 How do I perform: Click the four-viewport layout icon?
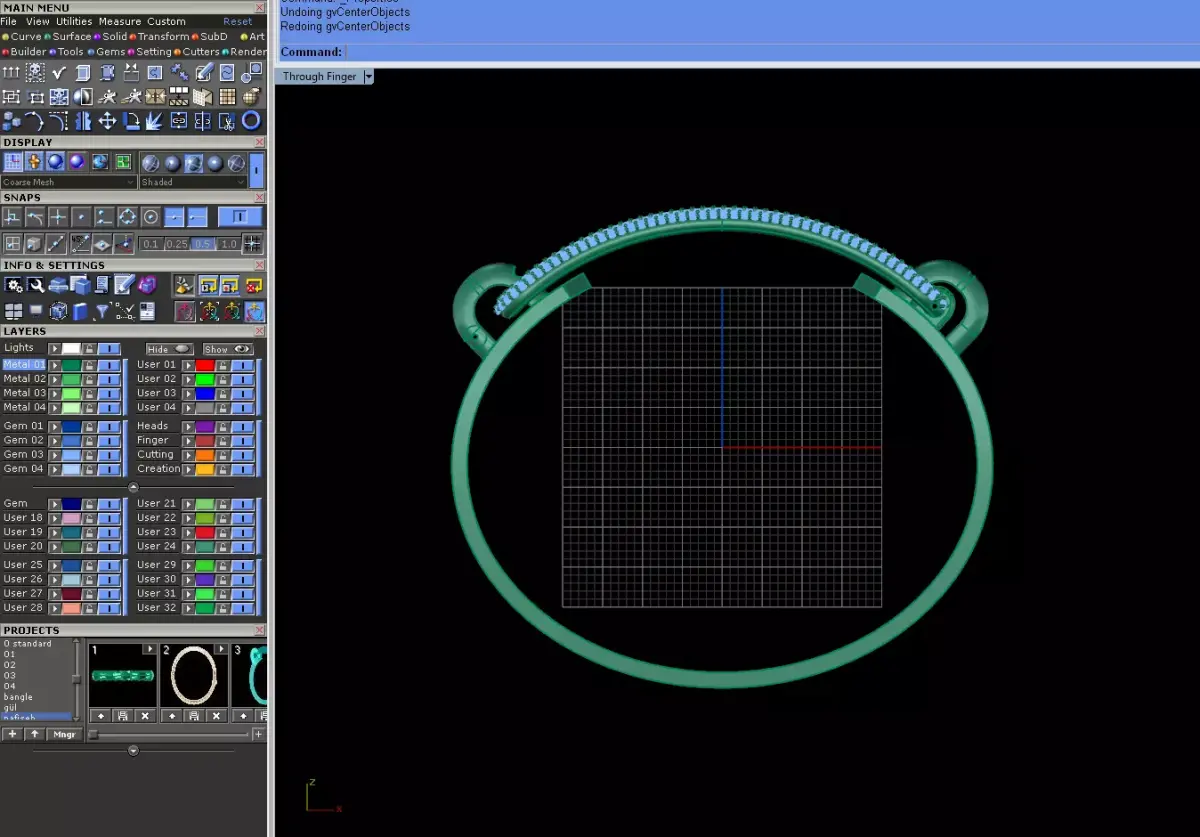coord(13,311)
